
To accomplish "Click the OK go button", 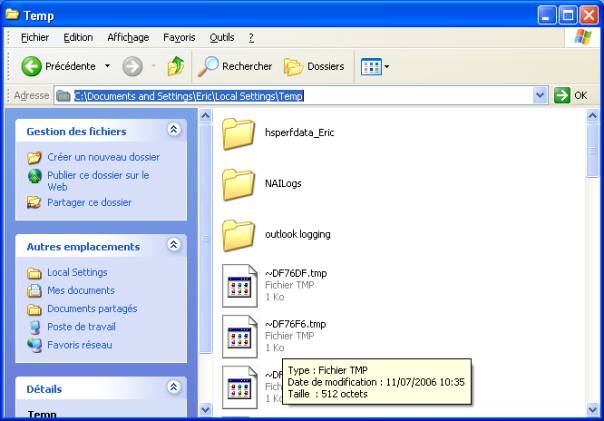I will pos(571,95).
